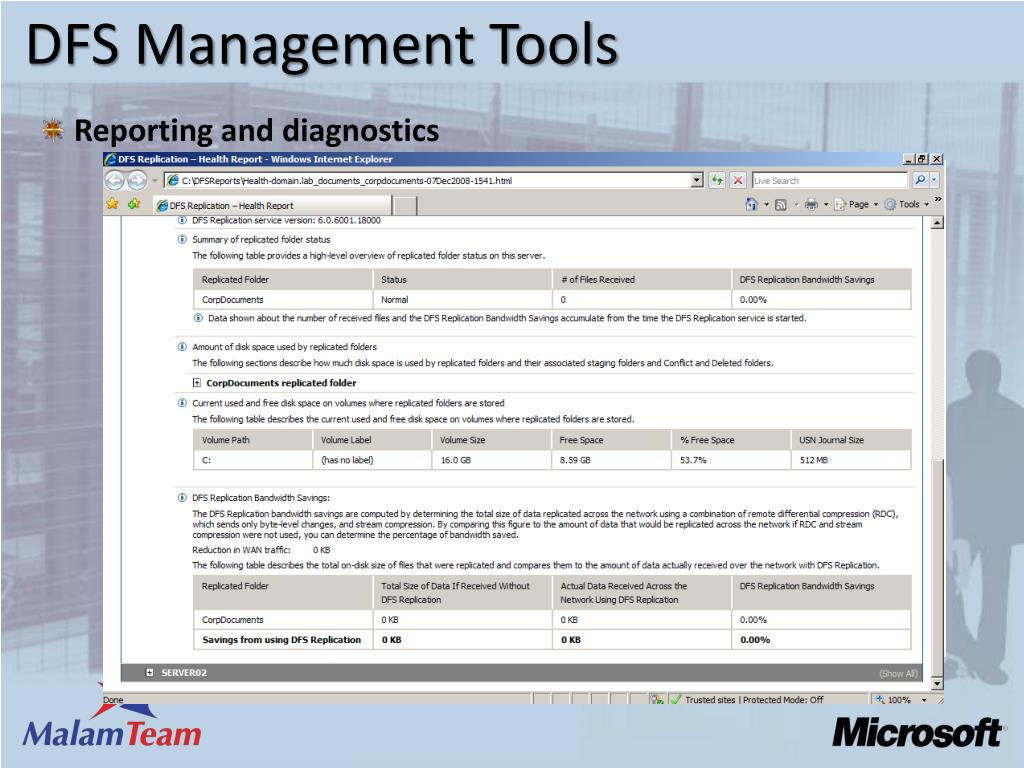1024x768 pixels.
Task: Click the browser Forward arrow button
Action: [136, 180]
